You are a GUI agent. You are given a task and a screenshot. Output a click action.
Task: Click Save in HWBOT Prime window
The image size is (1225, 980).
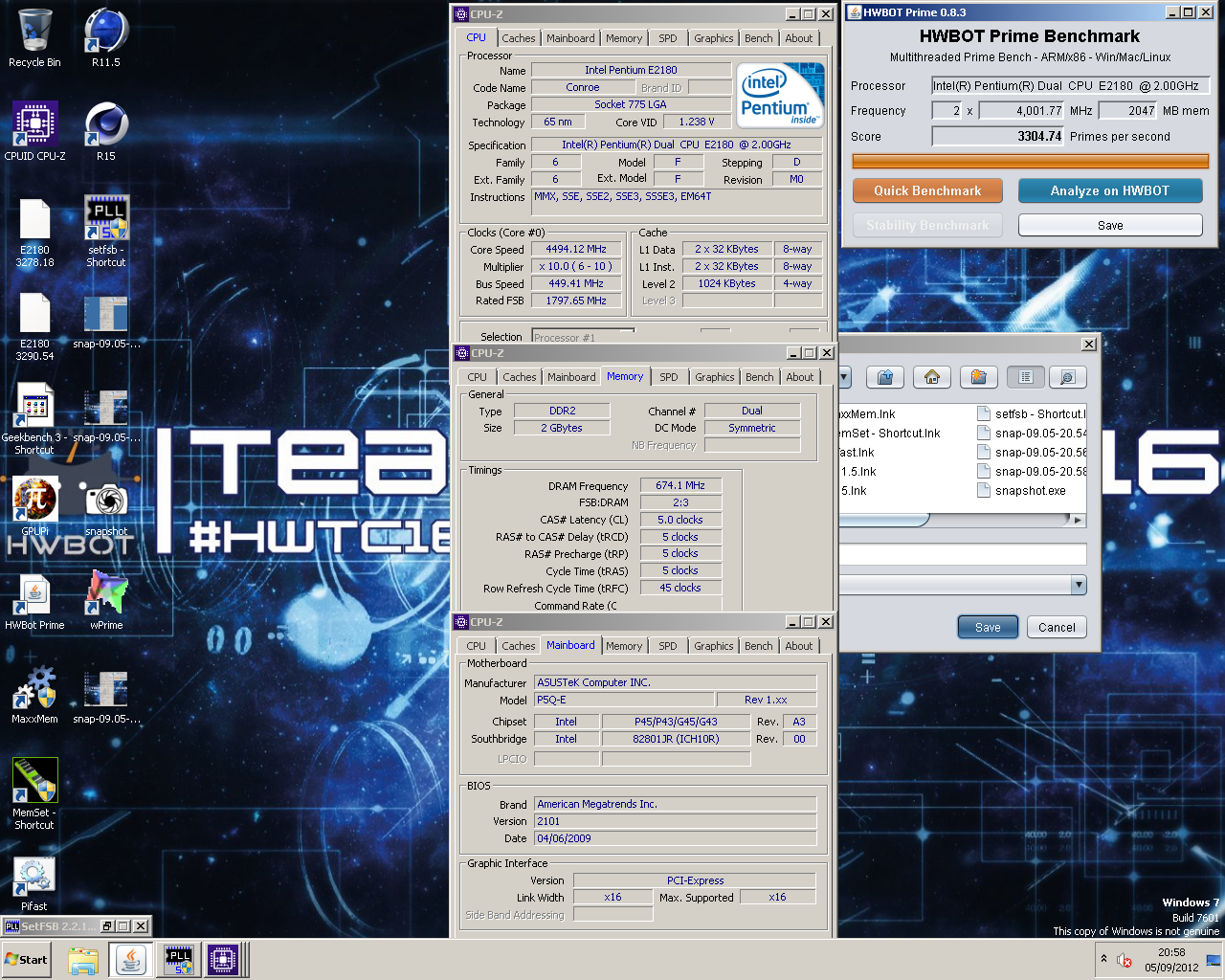1110,225
